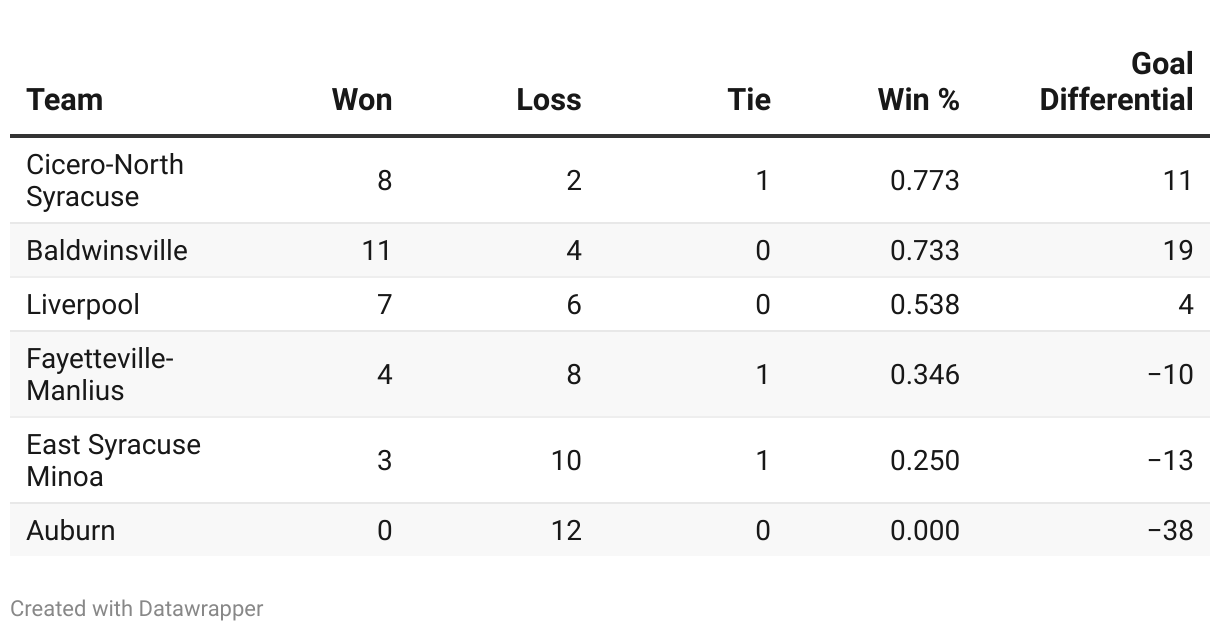The width and height of the screenshot is (1220, 632).
Task: Sort by the Won column header
Action: click(x=361, y=100)
